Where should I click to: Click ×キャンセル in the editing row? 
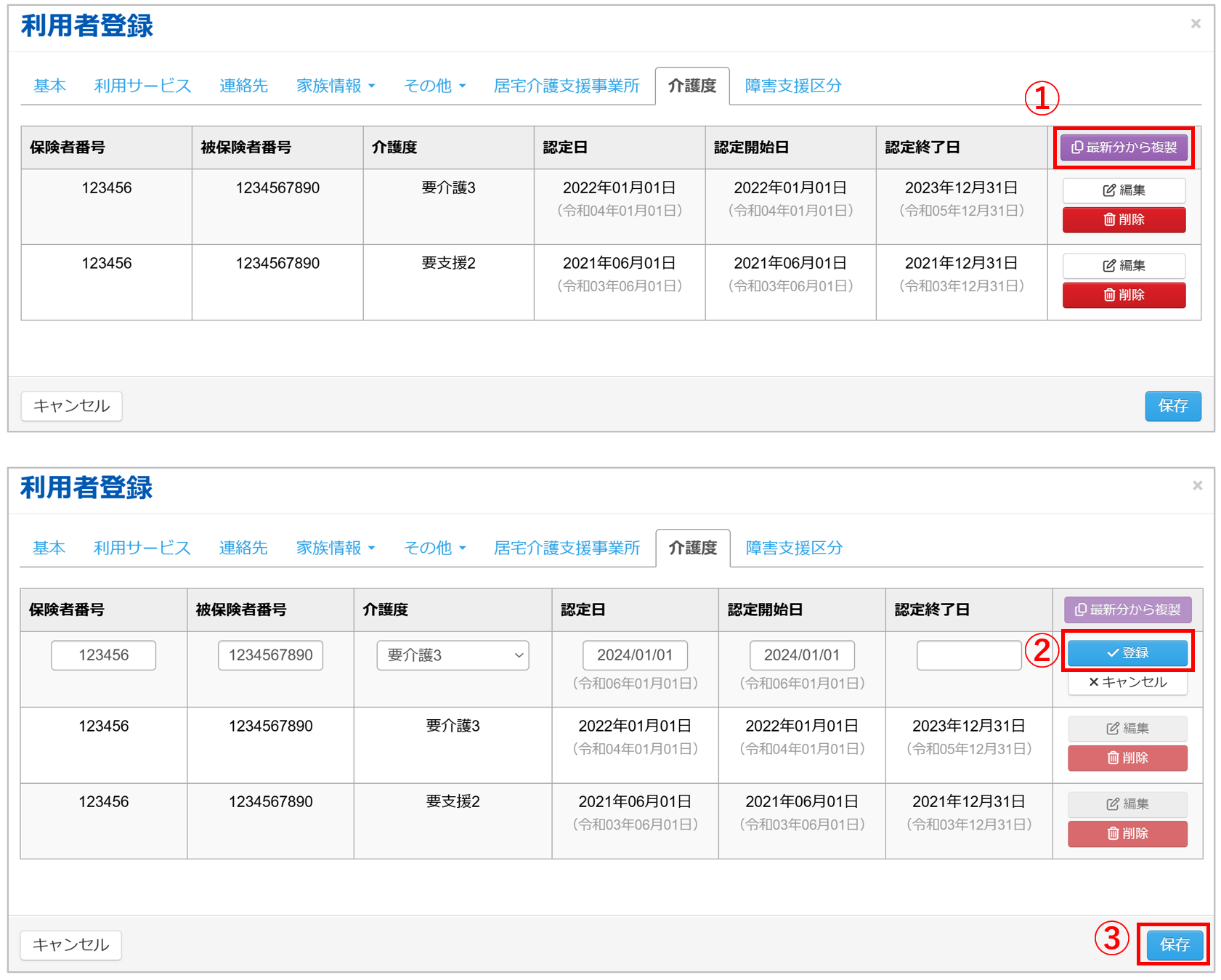point(1127,682)
